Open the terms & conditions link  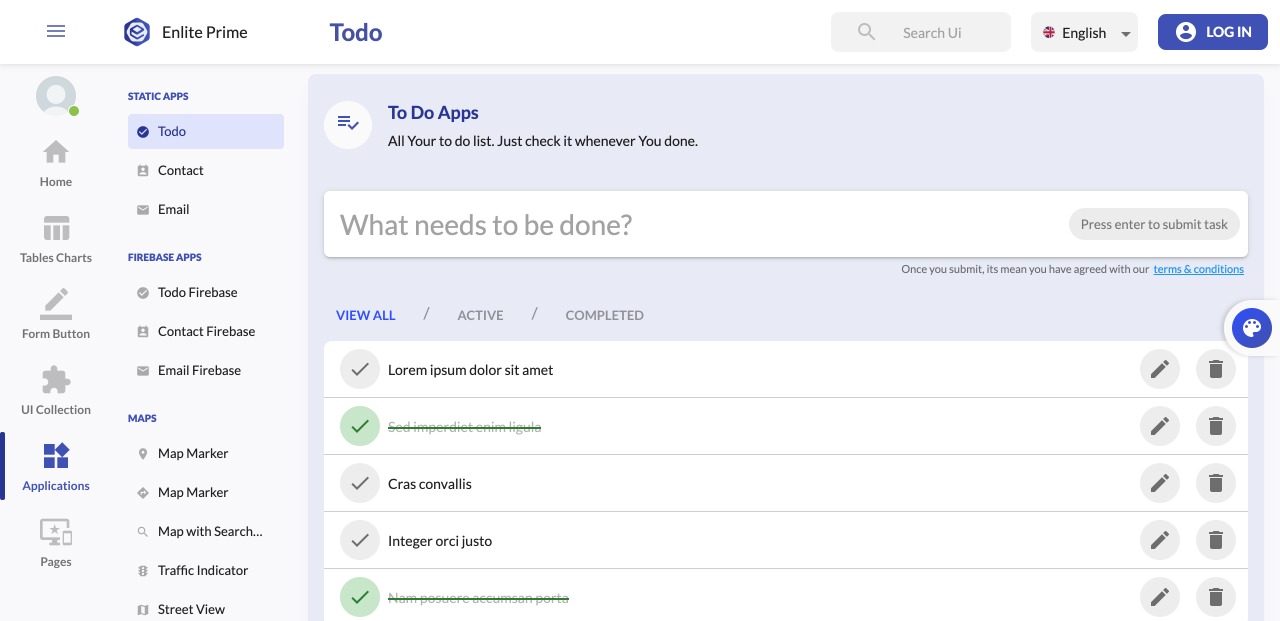(1198, 269)
